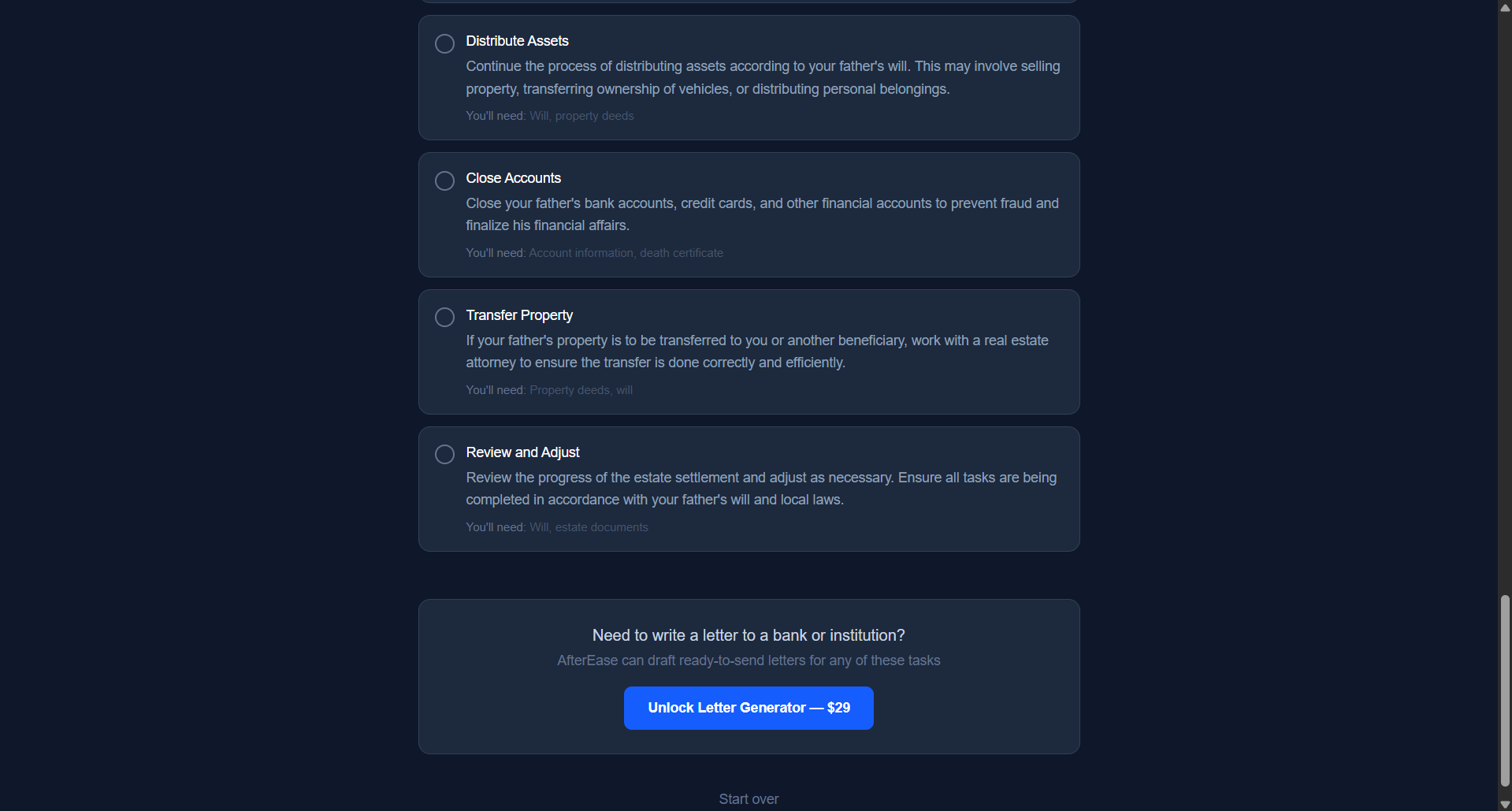Click the AfterEase promo subtitle text
Screen dimensions: 1512x811
[748, 660]
